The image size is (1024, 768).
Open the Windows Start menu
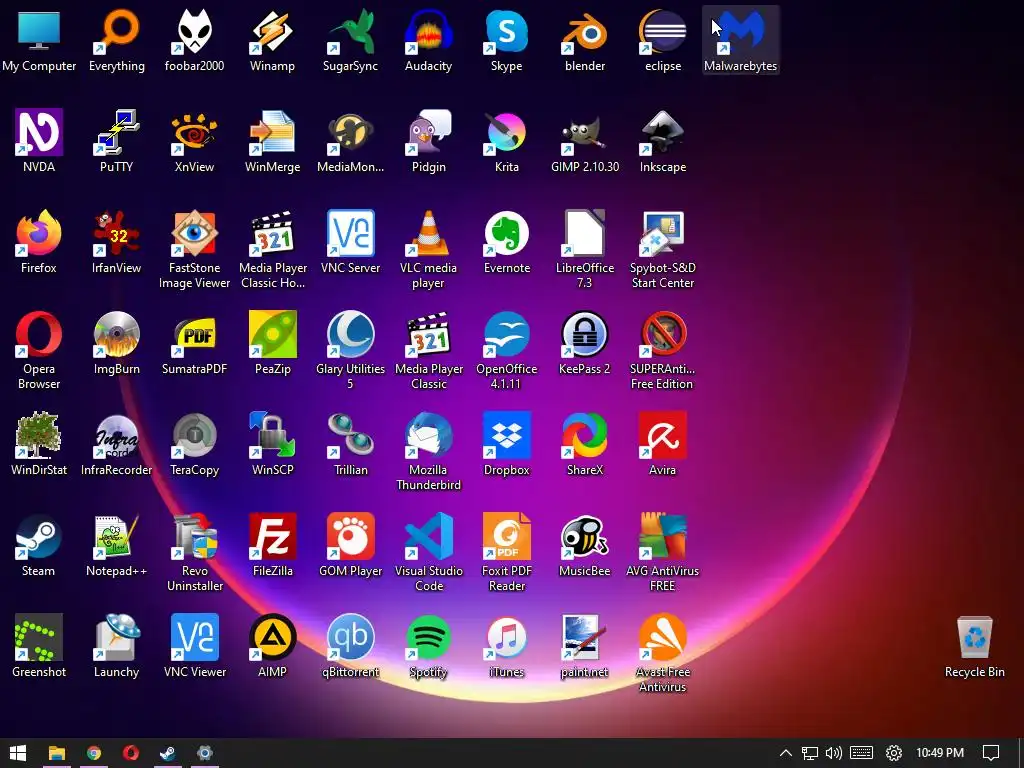(x=18, y=753)
